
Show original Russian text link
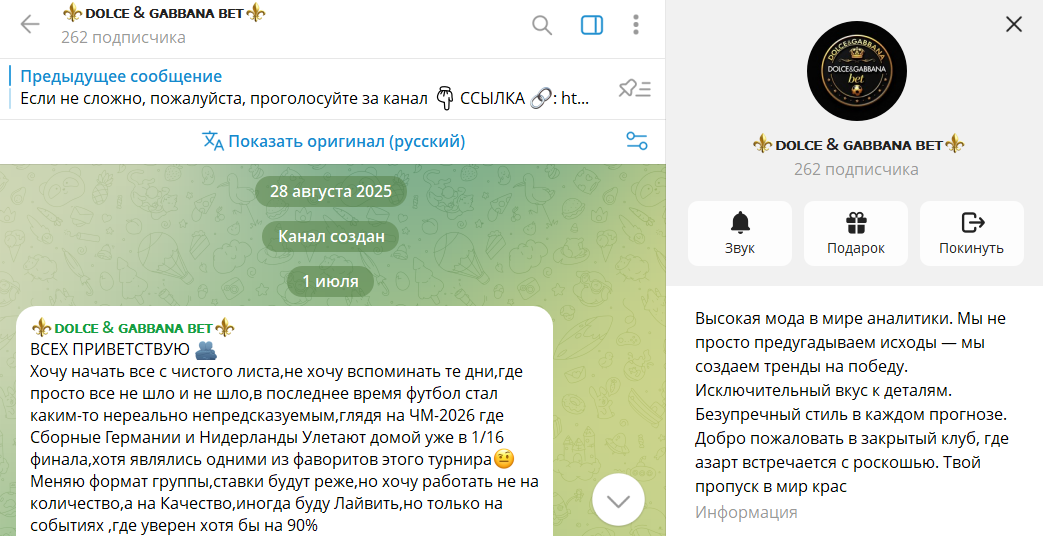(x=346, y=141)
